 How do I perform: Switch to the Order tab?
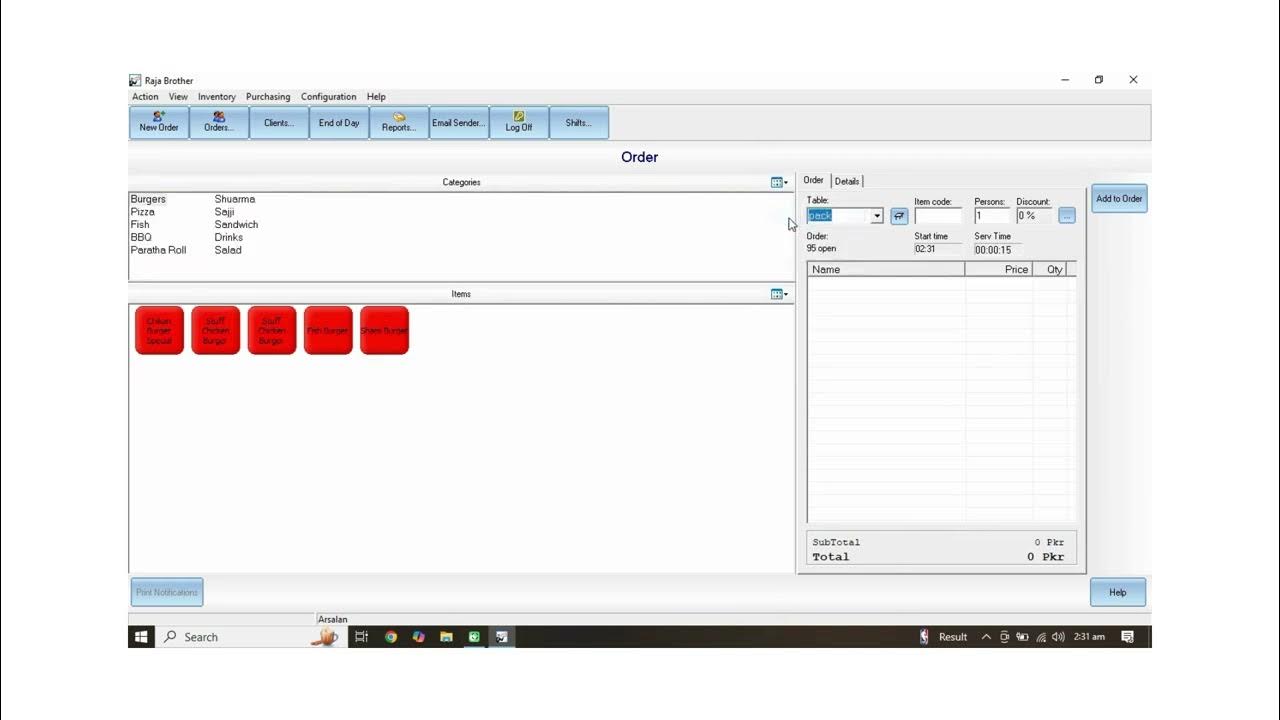coord(814,181)
